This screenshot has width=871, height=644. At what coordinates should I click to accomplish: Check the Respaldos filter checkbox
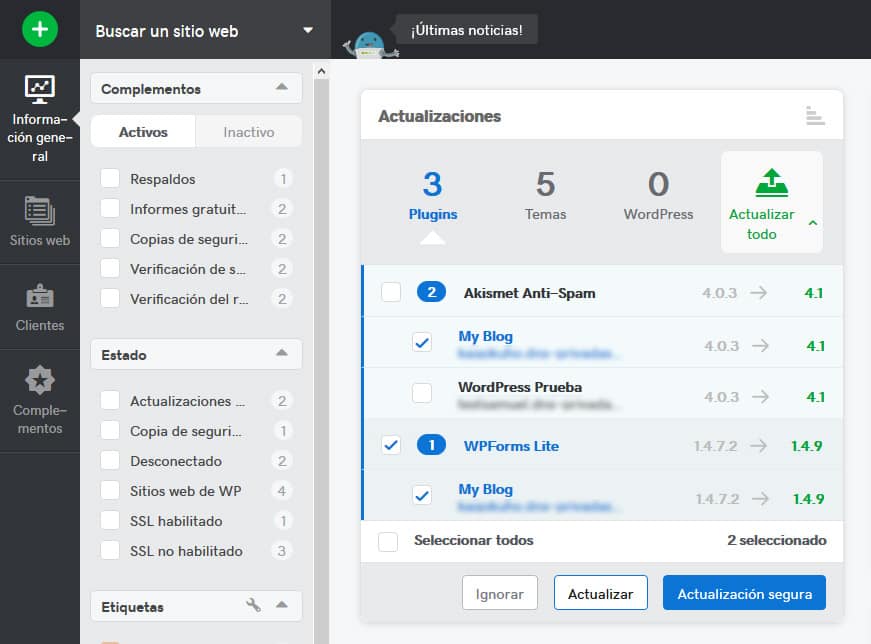[110, 178]
